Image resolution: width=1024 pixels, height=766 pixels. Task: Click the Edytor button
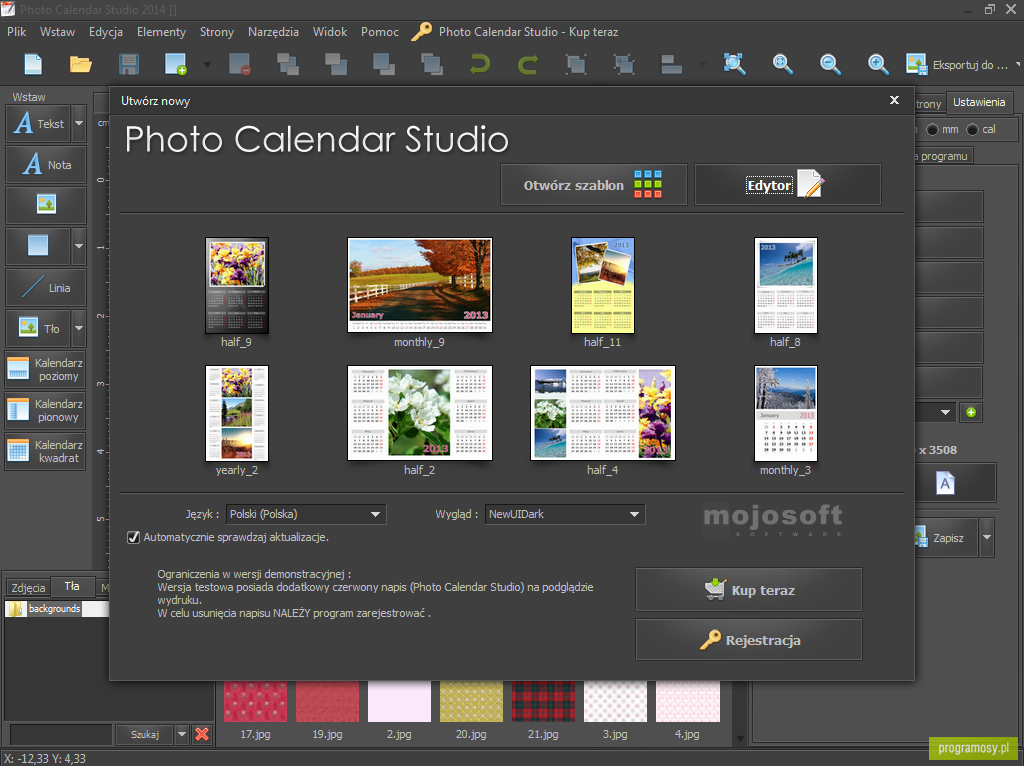click(x=788, y=185)
